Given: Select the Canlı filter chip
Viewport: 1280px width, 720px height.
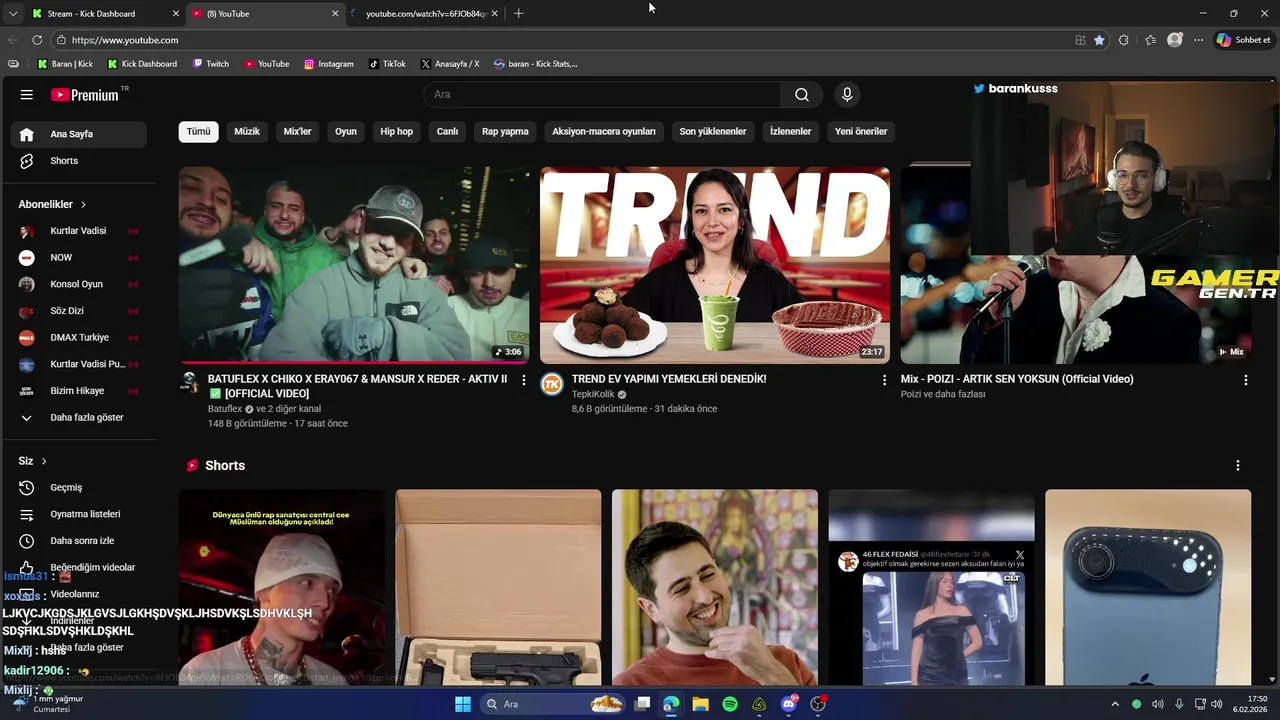Looking at the screenshot, I should pyautogui.click(x=447, y=131).
